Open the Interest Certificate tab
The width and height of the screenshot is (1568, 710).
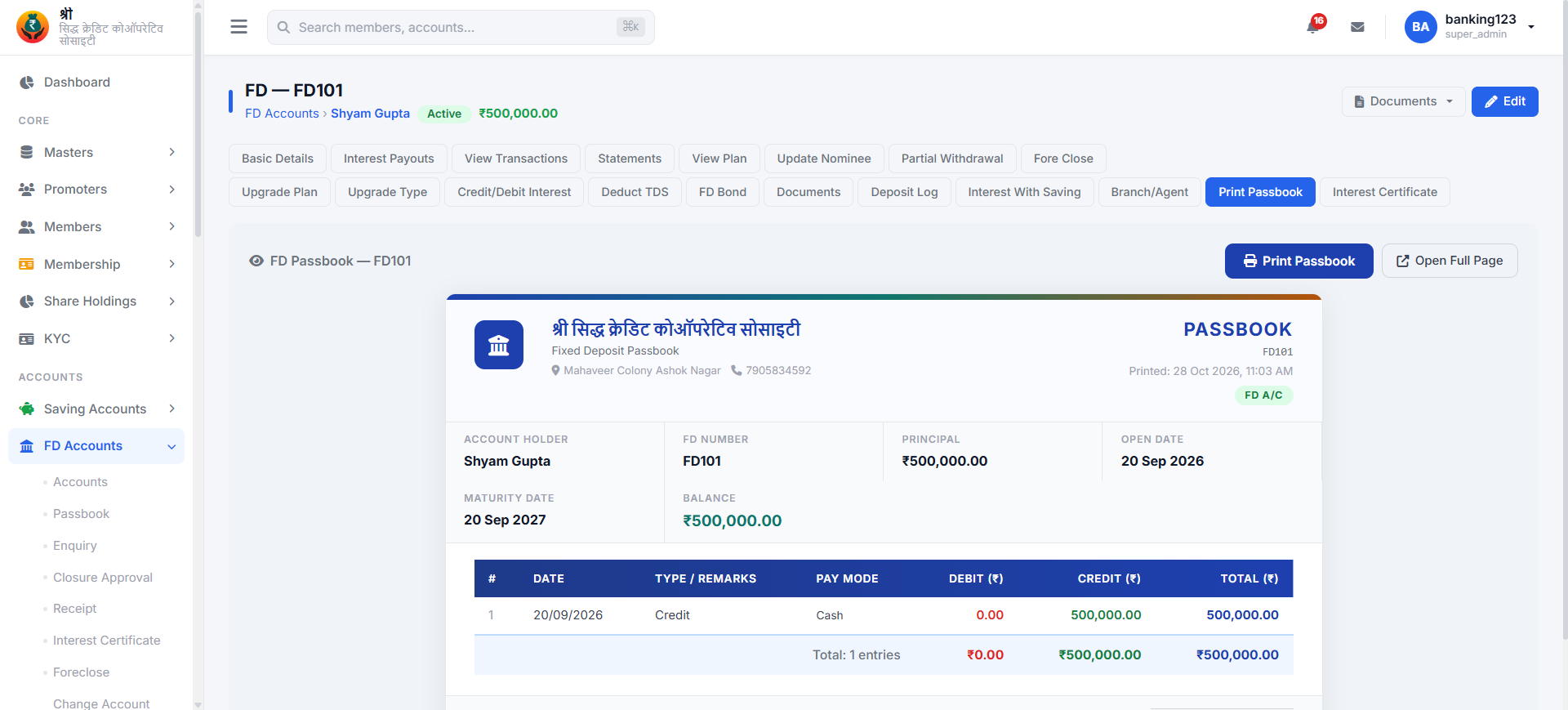pyautogui.click(x=1385, y=192)
